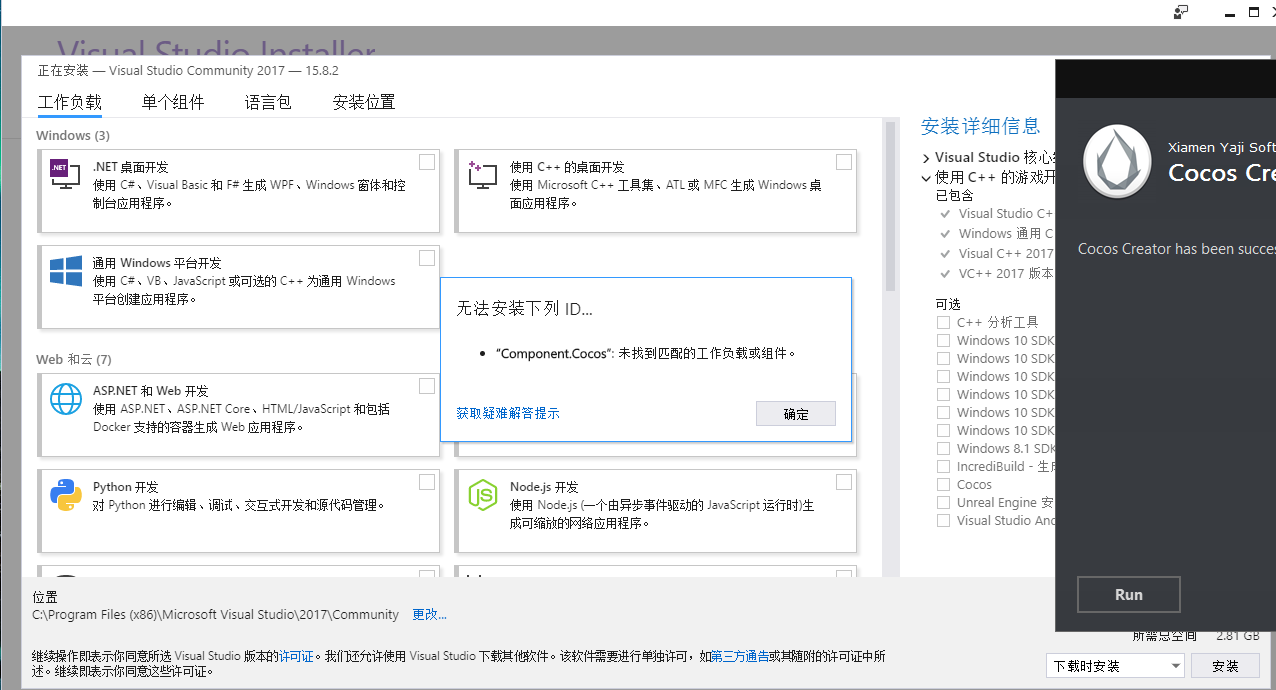Click the C++ desktop development tools icon
Screen dimensions: 1276x690
click(x=481, y=174)
